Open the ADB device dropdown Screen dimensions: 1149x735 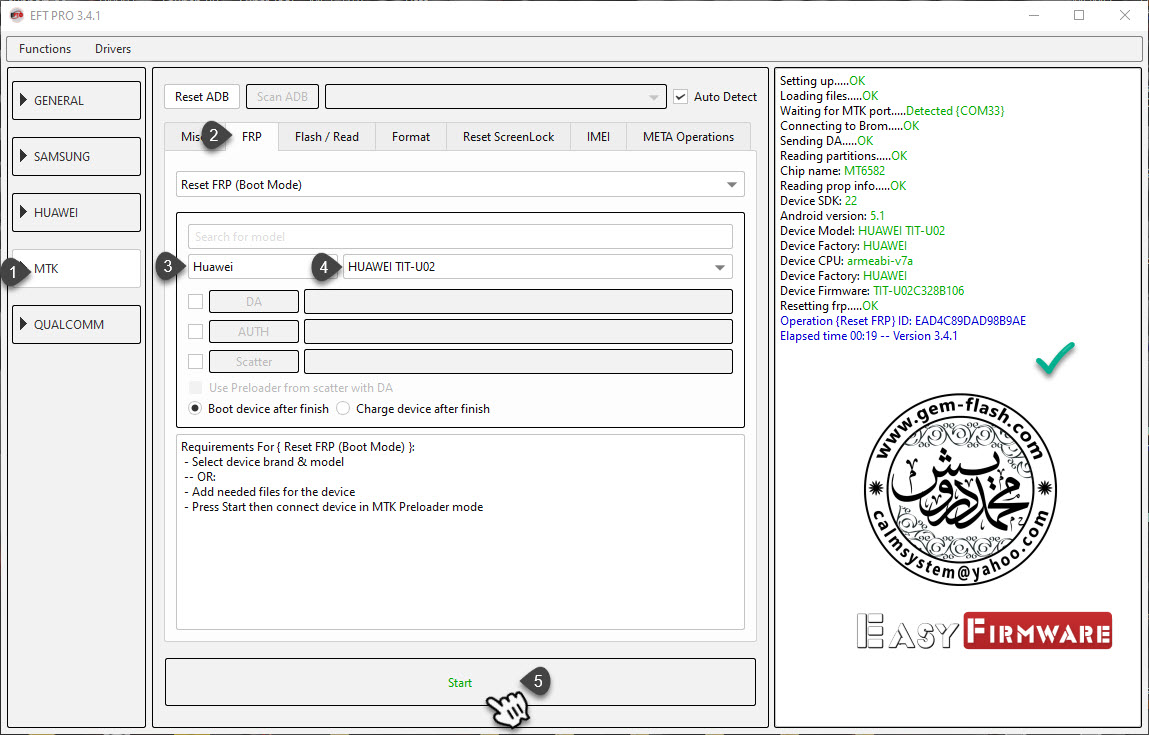click(x=495, y=97)
